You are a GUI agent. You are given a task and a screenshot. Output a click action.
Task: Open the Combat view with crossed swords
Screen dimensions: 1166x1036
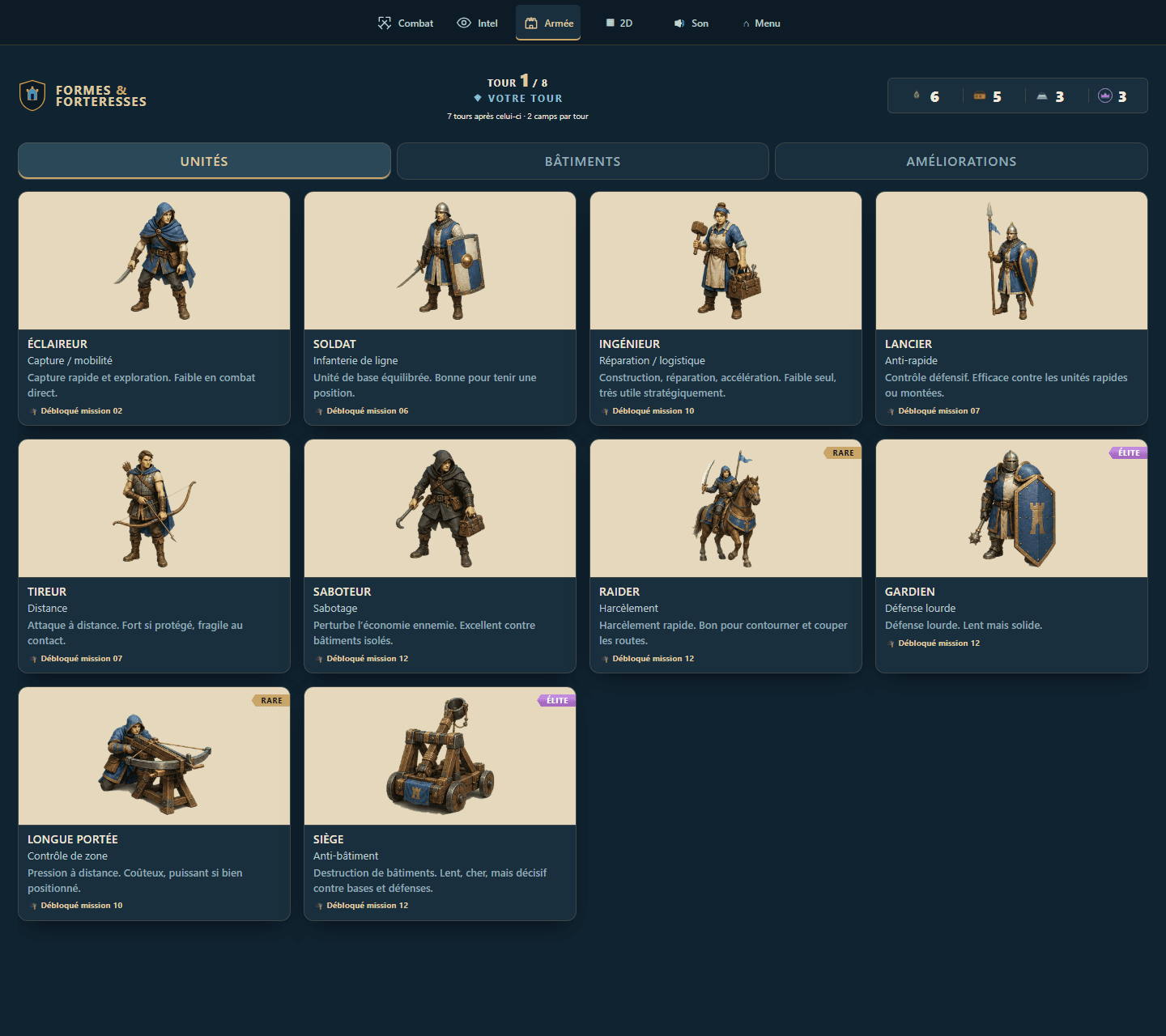(x=406, y=23)
